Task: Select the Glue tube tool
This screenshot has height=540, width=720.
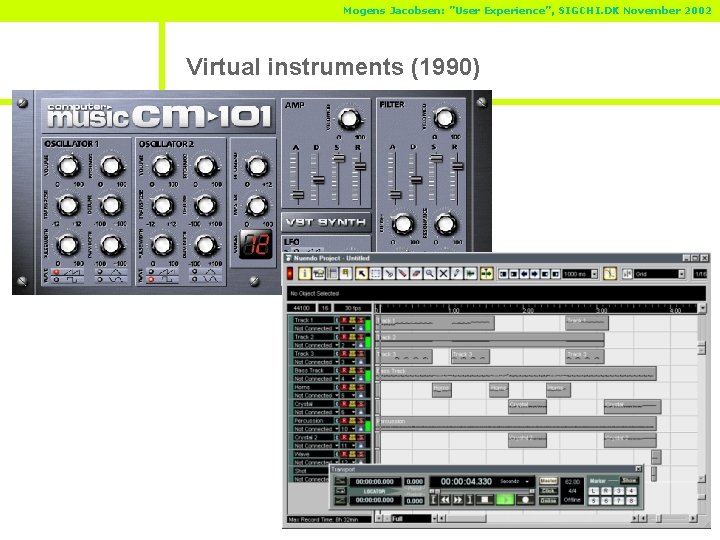Action: (x=402, y=274)
